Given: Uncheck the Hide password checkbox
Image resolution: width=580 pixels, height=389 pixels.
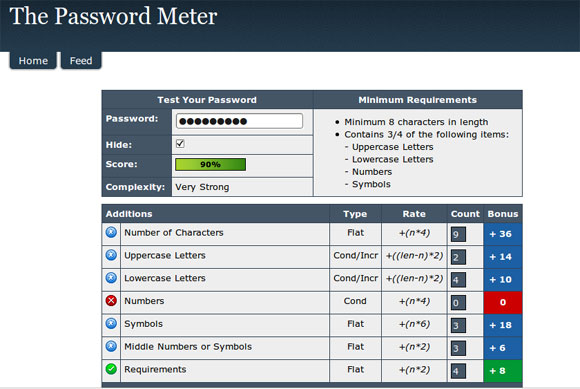Looking at the screenshot, I should [180, 143].
